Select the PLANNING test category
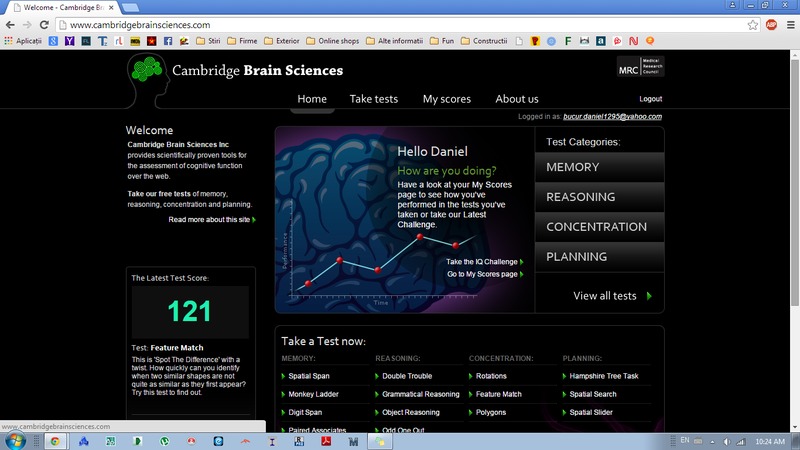800x450 pixels. pyautogui.click(x=599, y=257)
